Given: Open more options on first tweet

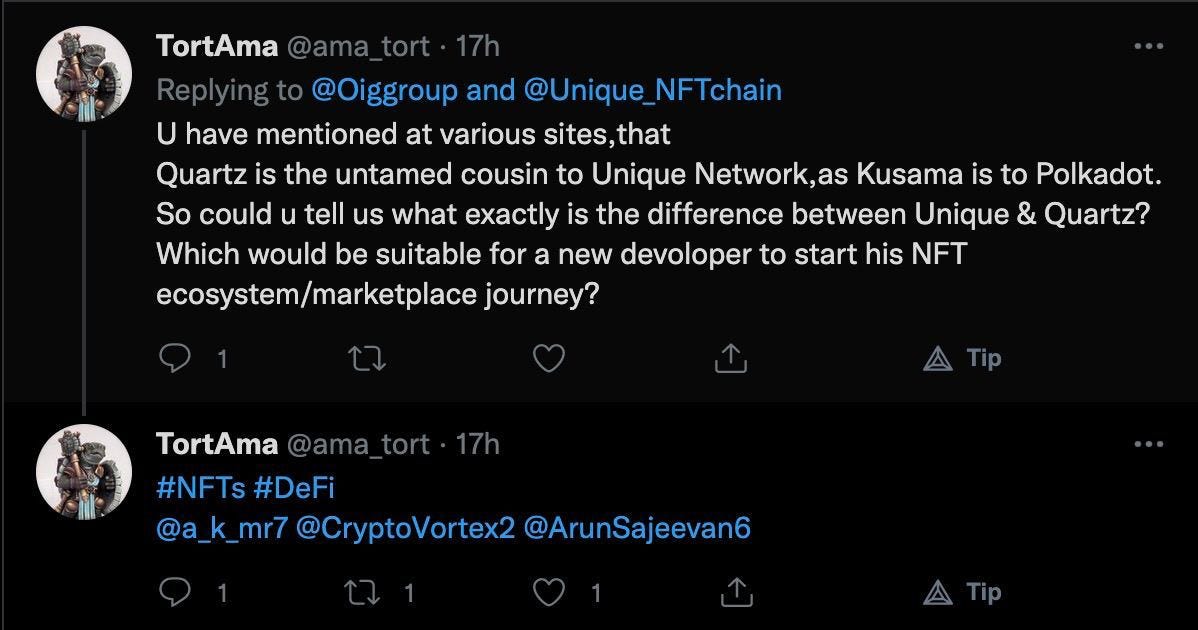Looking at the screenshot, I should (x=1148, y=47).
